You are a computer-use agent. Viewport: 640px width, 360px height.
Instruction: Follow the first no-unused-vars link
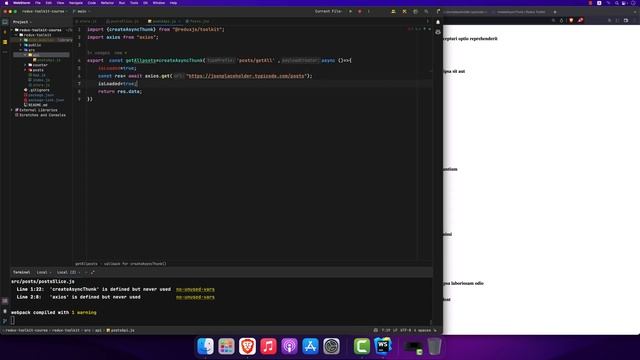195,289
